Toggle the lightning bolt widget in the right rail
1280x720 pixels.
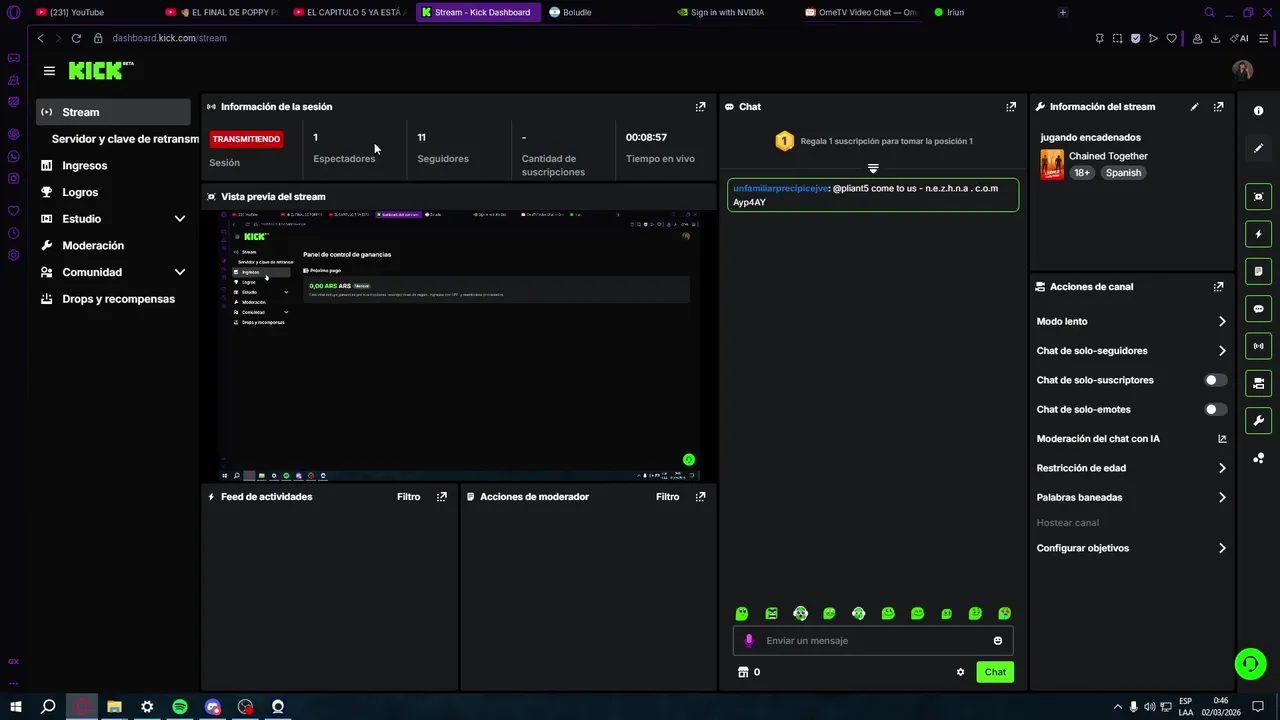pyautogui.click(x=1258, y=234)
